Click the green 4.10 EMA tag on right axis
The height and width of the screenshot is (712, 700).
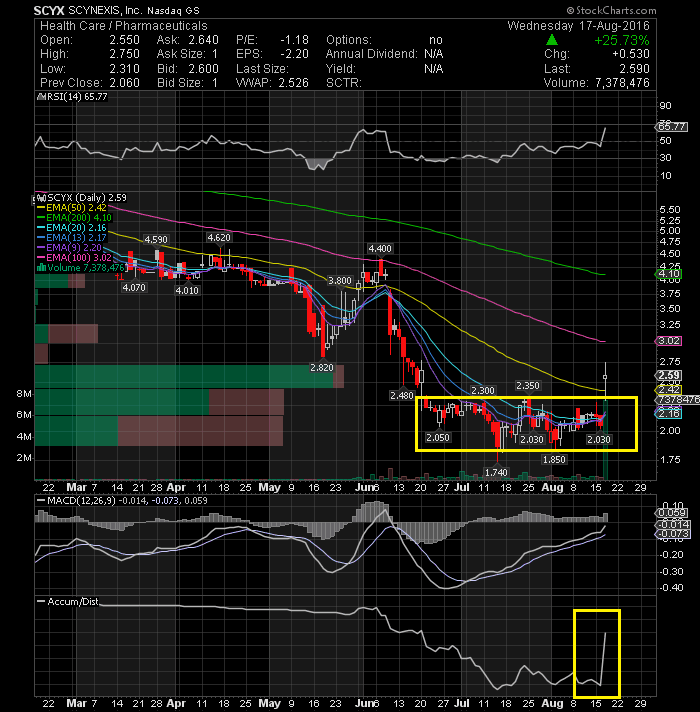click(669, 274)
